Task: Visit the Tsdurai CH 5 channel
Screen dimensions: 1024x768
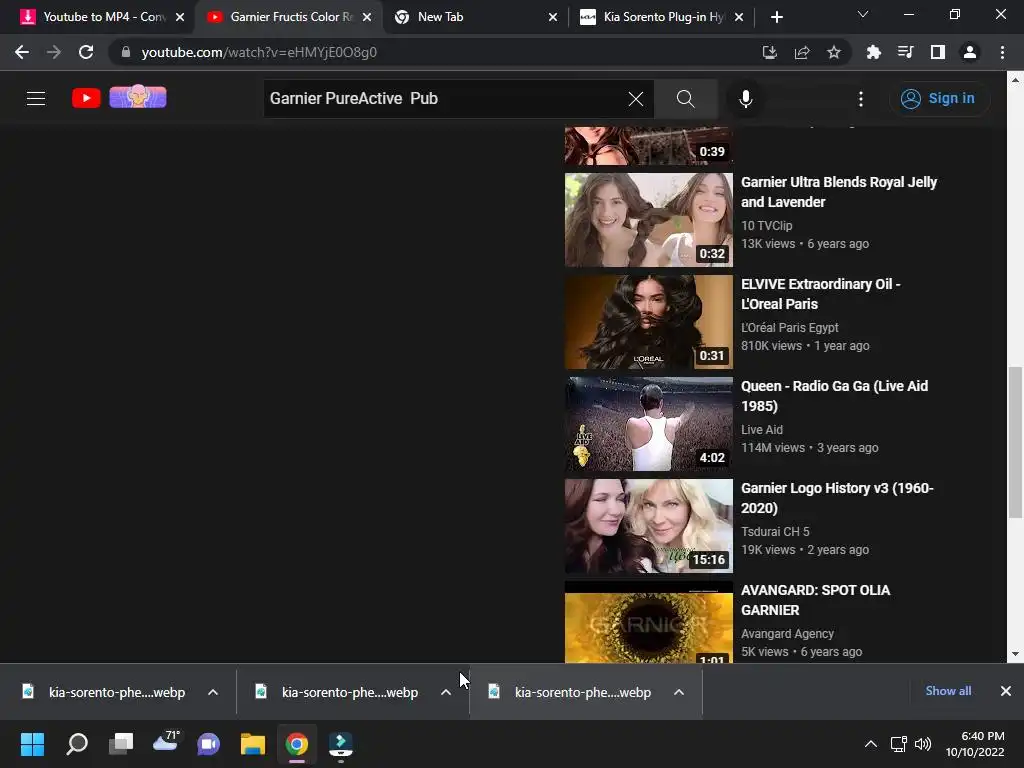Action: click(775, 531)
